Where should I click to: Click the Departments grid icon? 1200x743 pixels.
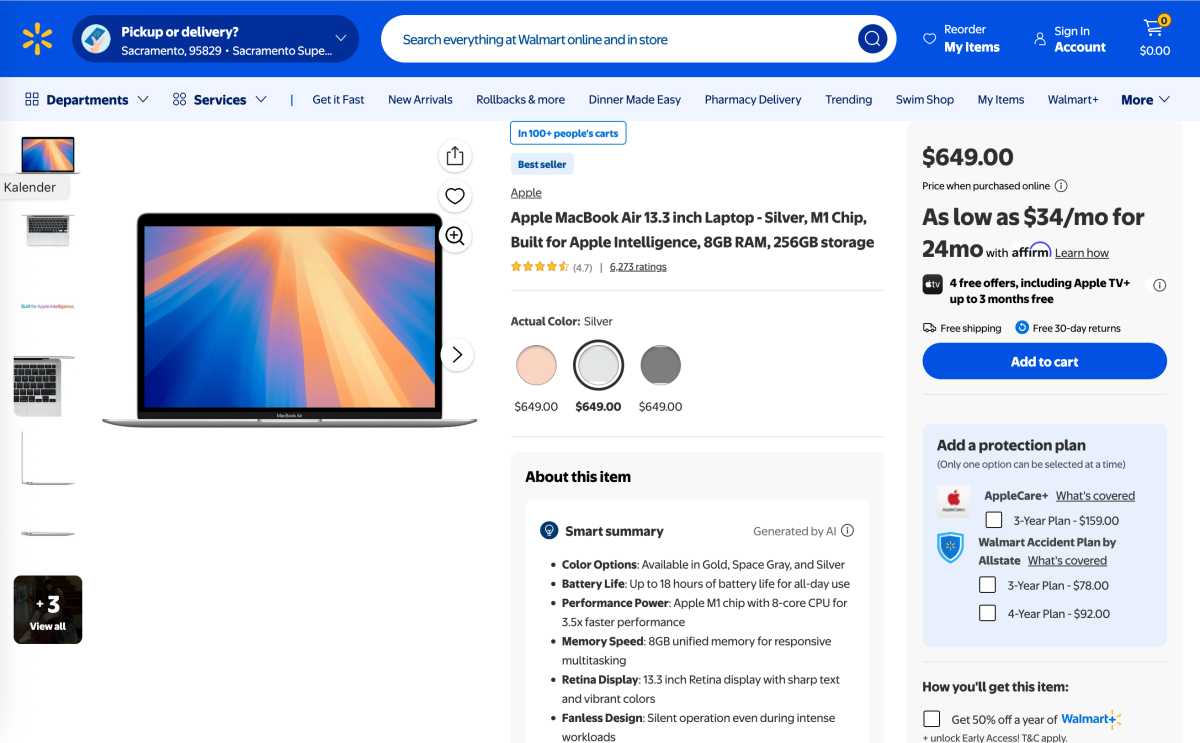[x=32, y=99]
